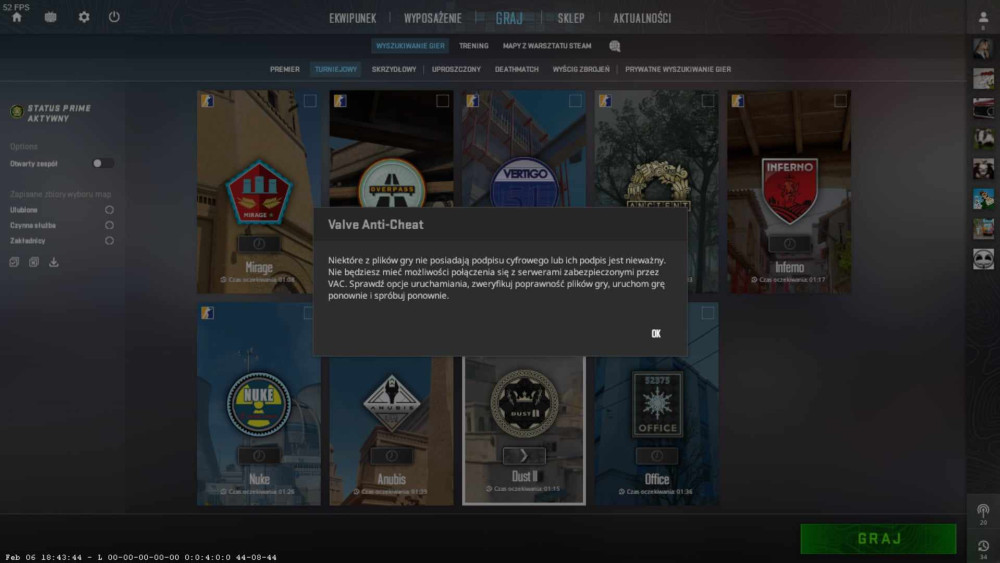This screenshot has width=1000, height=563.
Task: Select the Office map card
Action: click(656, 431)
